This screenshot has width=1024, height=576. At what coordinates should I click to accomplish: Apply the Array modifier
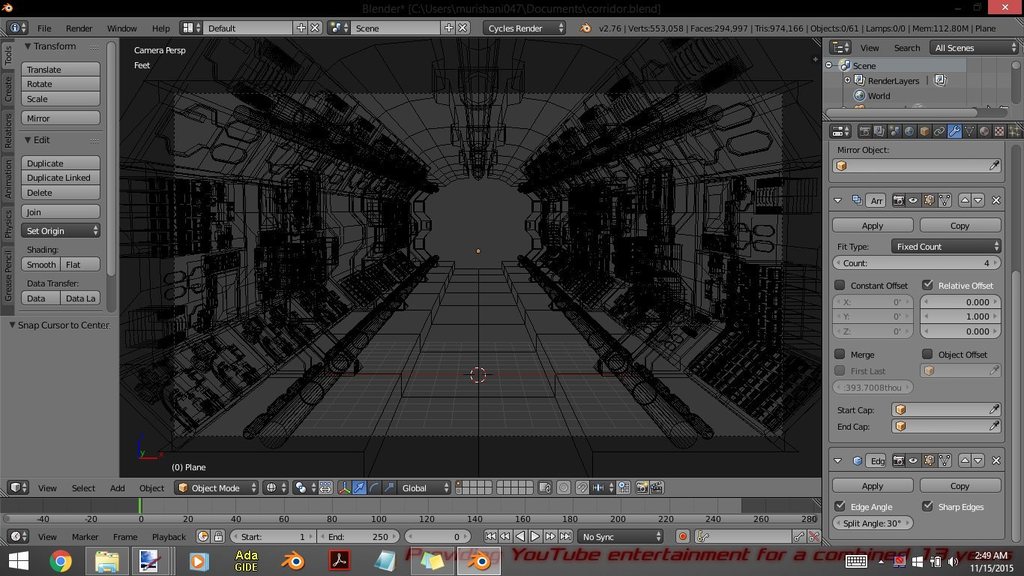pyautogui.click(x=872, y=226)
